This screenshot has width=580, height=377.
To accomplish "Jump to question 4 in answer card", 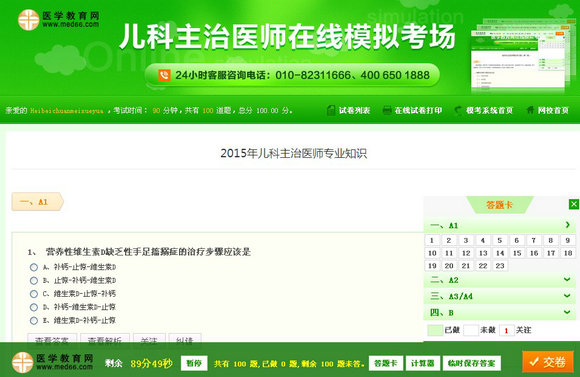I will tap(483, 240).
